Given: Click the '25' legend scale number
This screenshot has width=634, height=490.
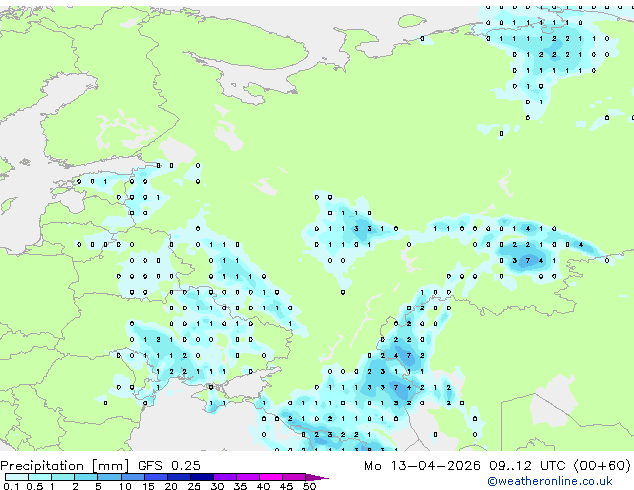Looking at the screenshot, I should click(194, 486).
